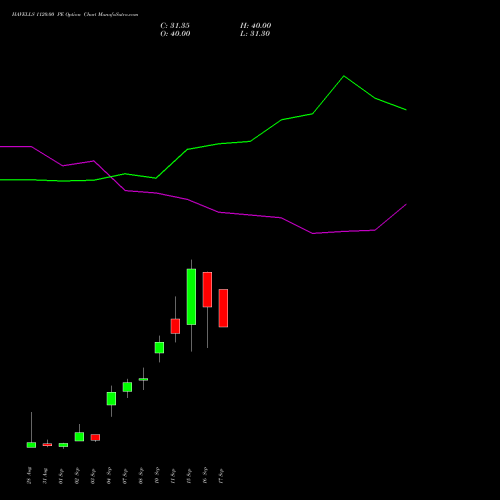Screen dimensions: 500x500
Task: Click the 17 Sep date label
Action: click(x=221, y=475)
